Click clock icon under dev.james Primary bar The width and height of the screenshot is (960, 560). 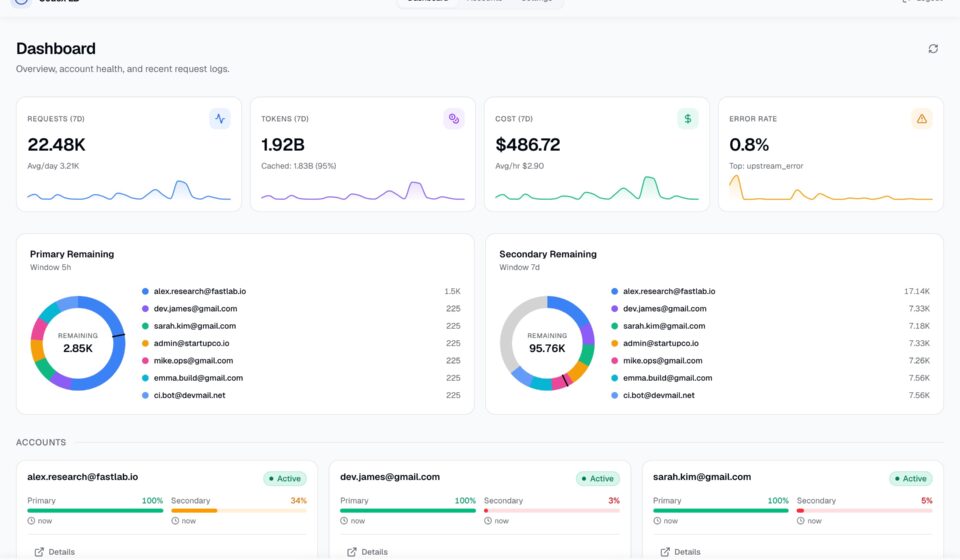coord(344,521)
